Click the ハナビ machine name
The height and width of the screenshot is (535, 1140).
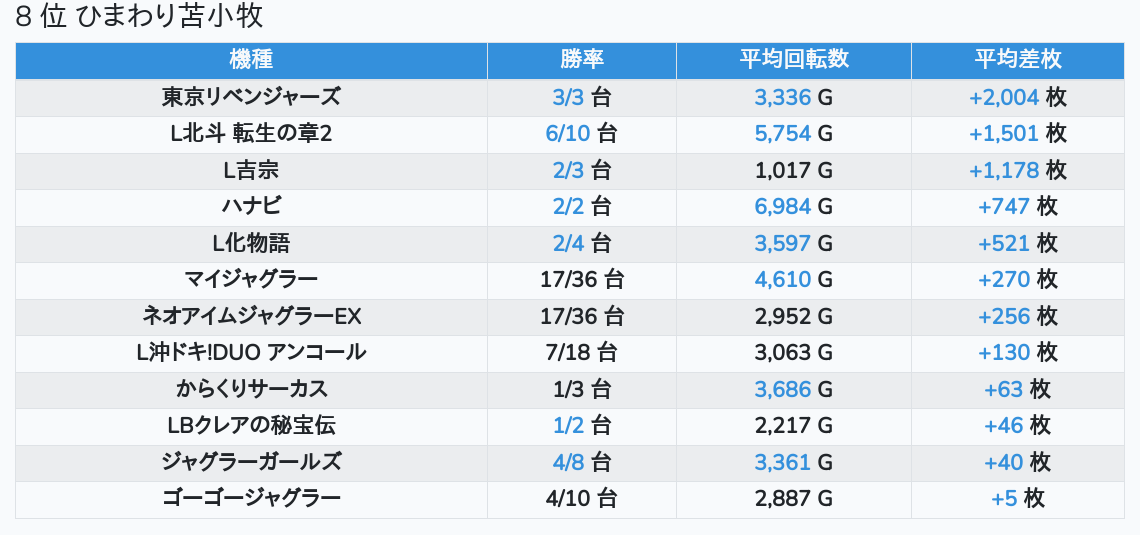pos(251,207)
